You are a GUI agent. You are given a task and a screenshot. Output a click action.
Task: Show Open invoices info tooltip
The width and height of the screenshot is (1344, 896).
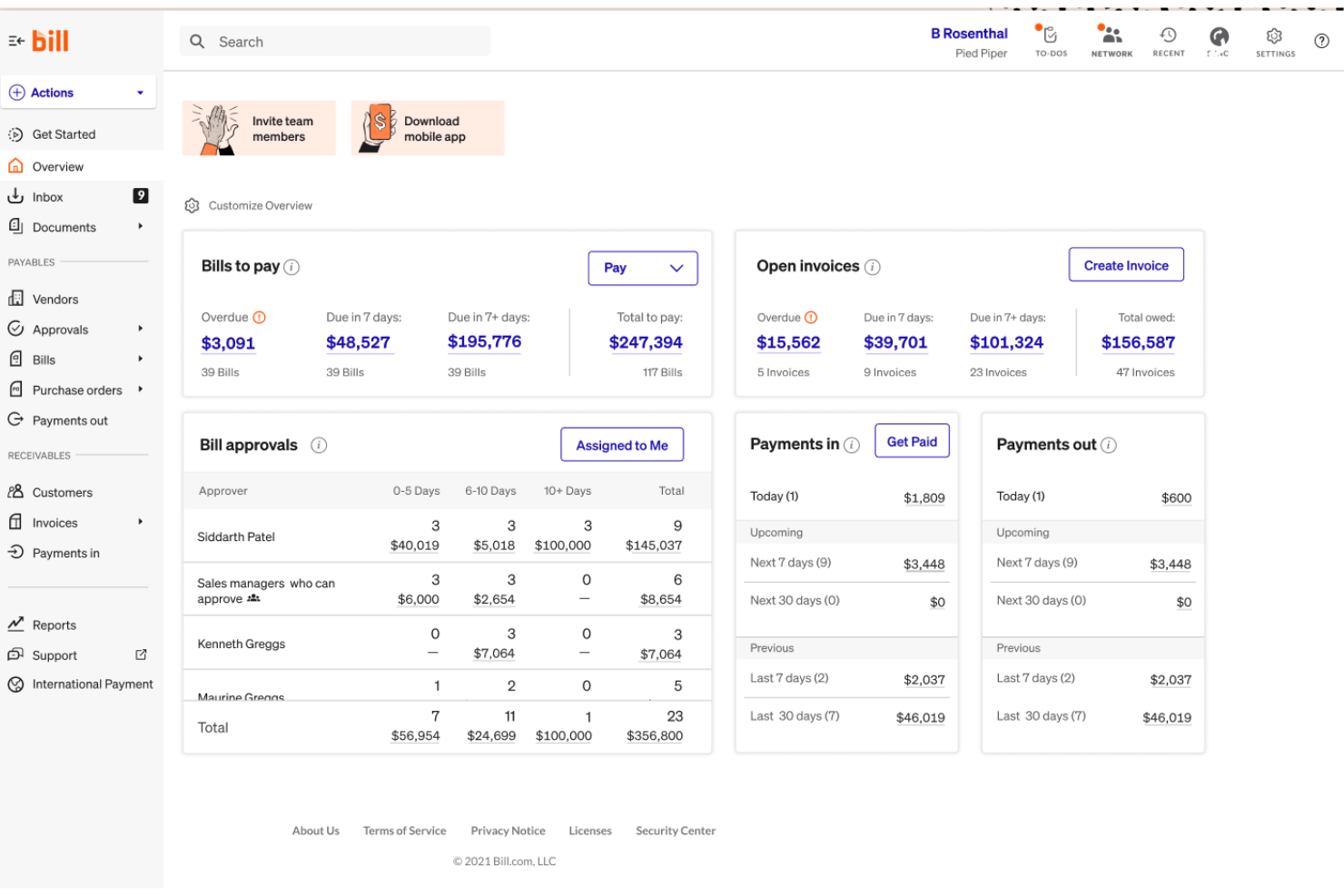point(872,267)
